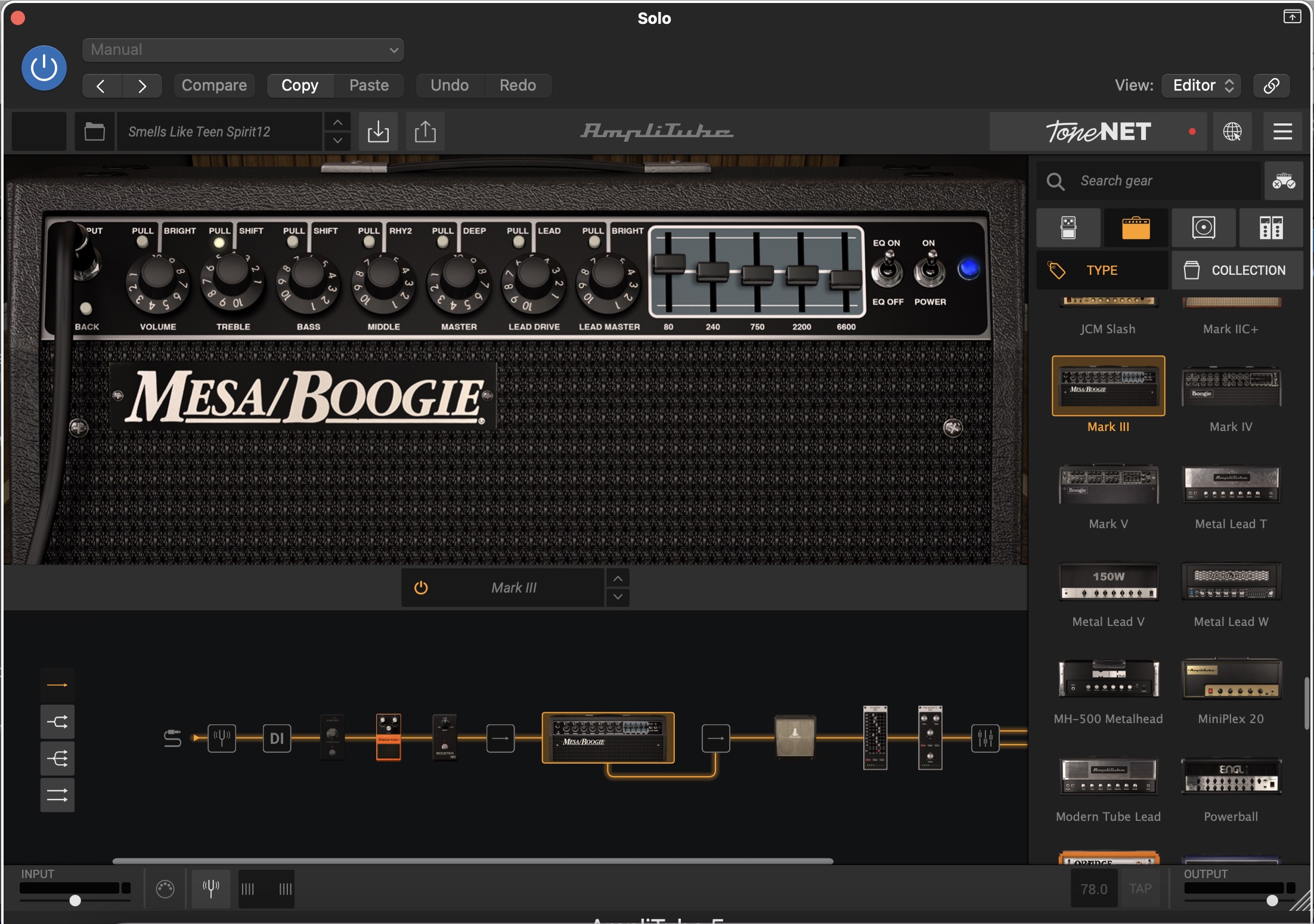Click the Undo button
Image resolution: width=1314 pixels, height=924 pixels.
[x=450, y=86]
